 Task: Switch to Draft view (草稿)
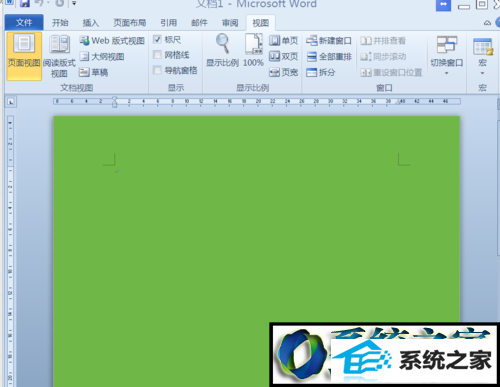94,72
